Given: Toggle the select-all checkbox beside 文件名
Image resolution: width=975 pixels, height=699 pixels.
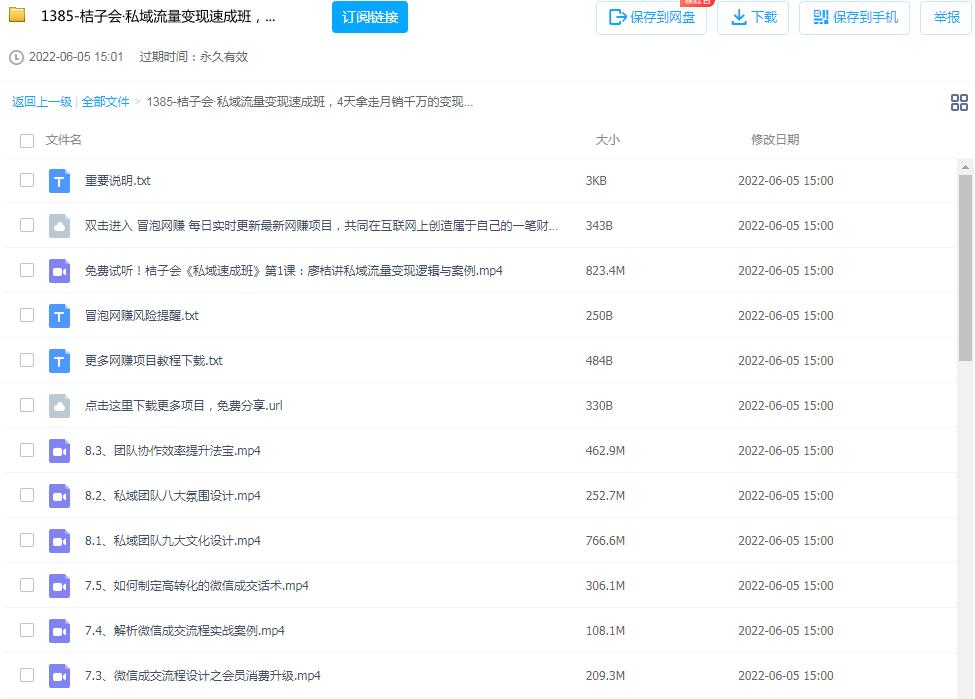Looking at the screenshot, I should (27, 141).
